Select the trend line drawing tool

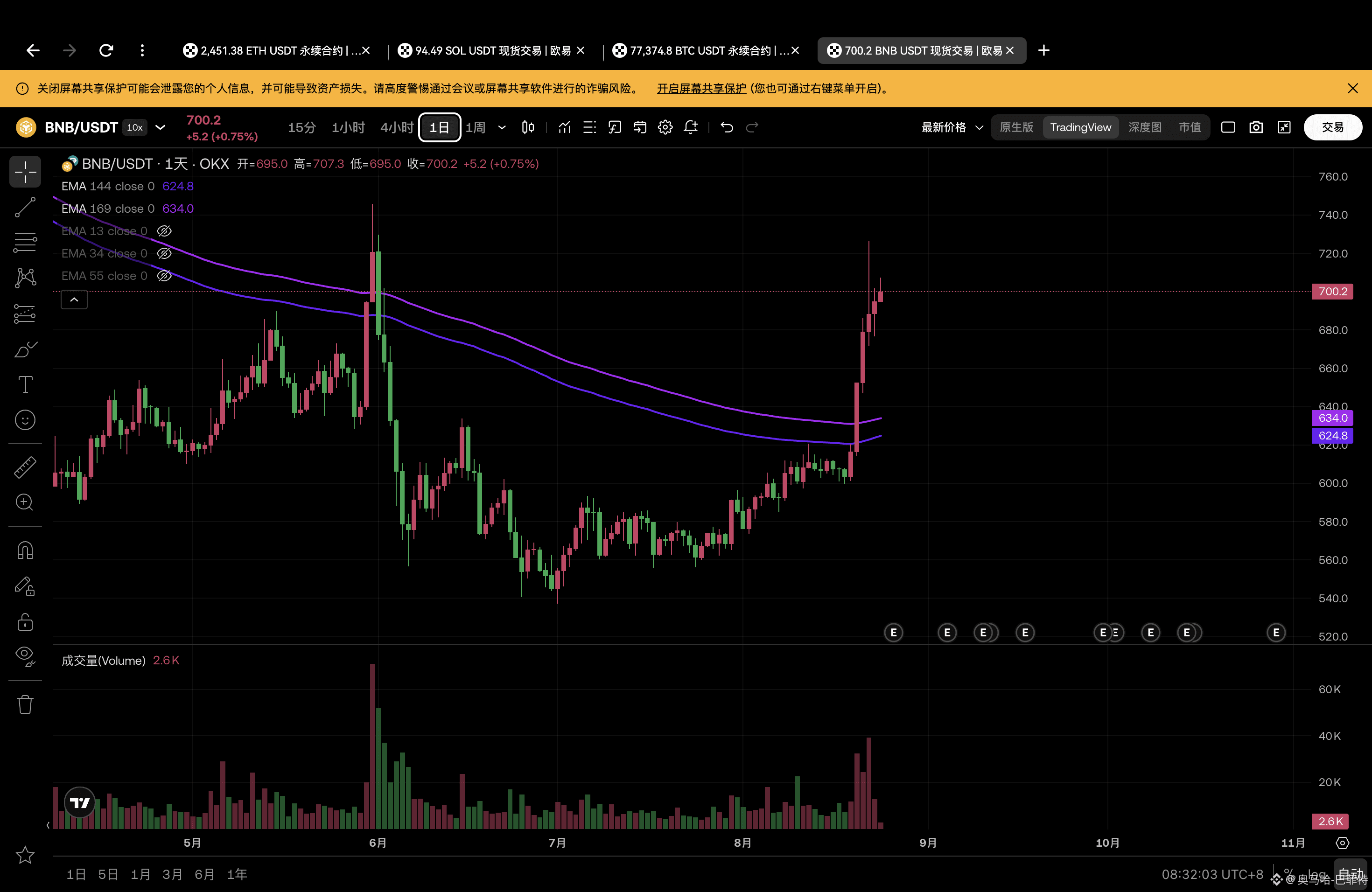tap(25, 208)
